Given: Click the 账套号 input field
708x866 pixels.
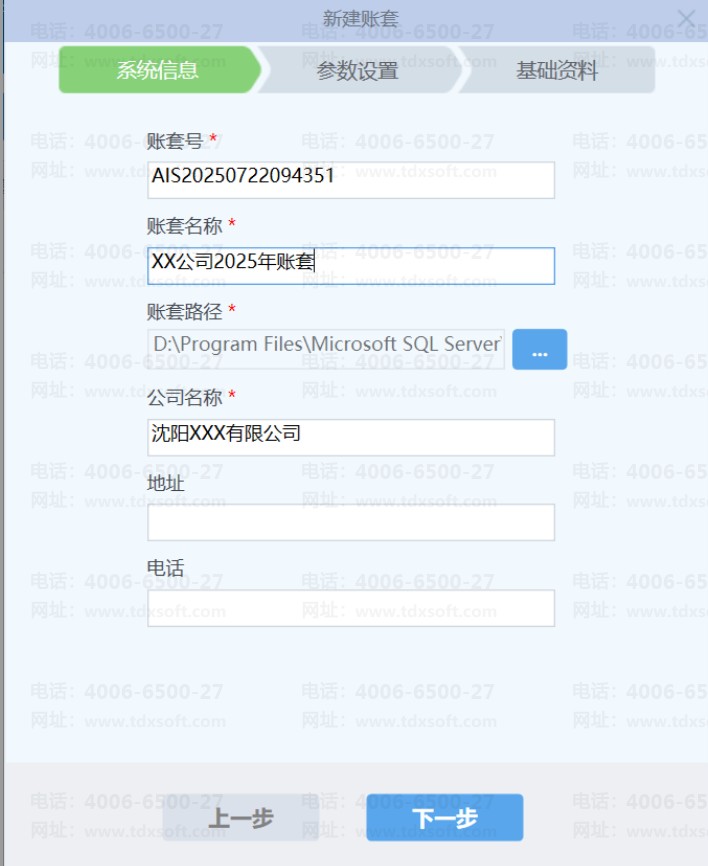Looking at the screenshot, I should point(351,180).
